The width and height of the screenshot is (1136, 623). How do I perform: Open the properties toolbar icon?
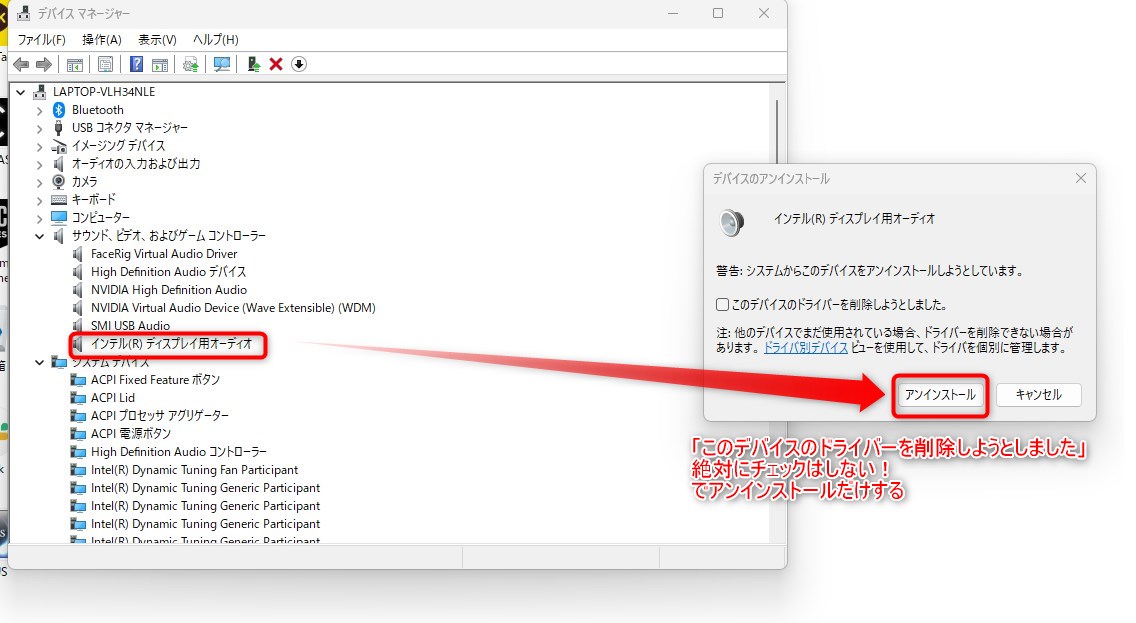pos(104,63)
